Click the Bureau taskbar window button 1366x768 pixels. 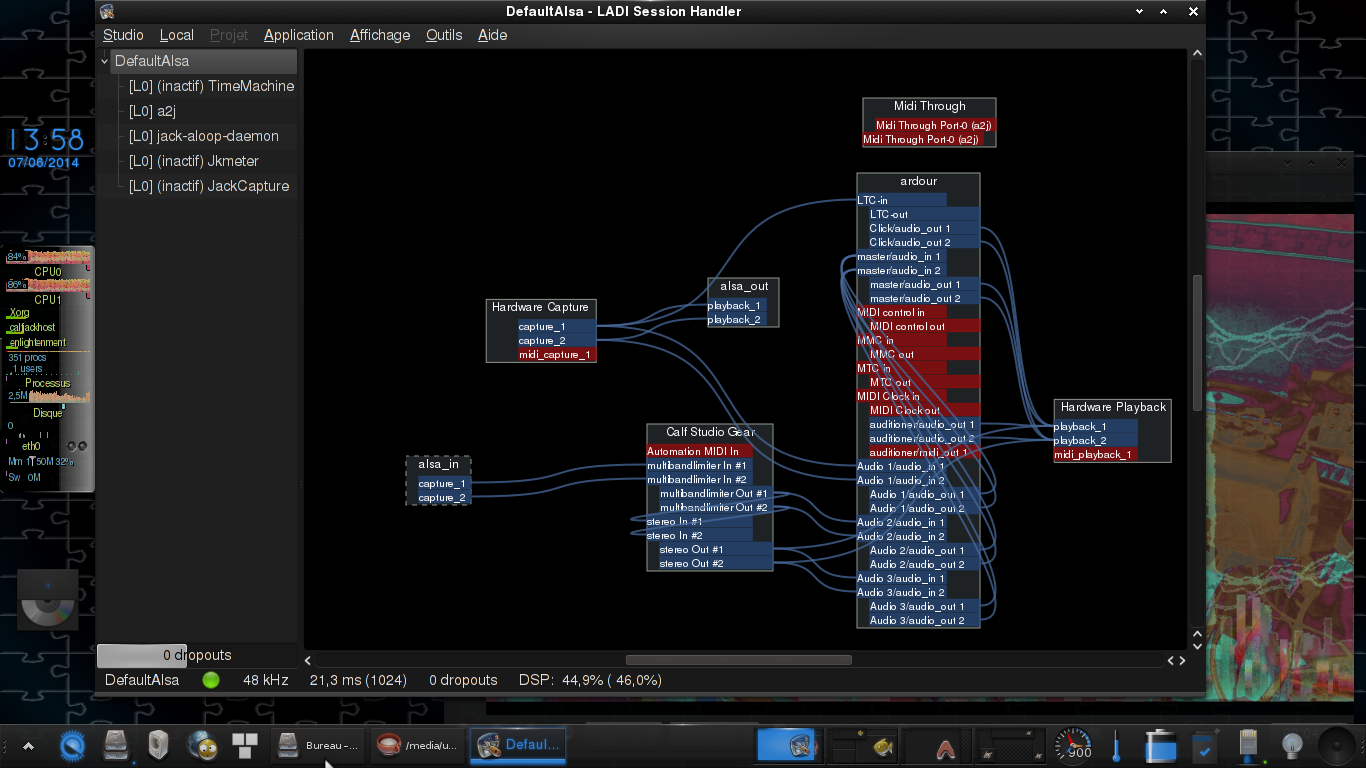click(318, 745)
